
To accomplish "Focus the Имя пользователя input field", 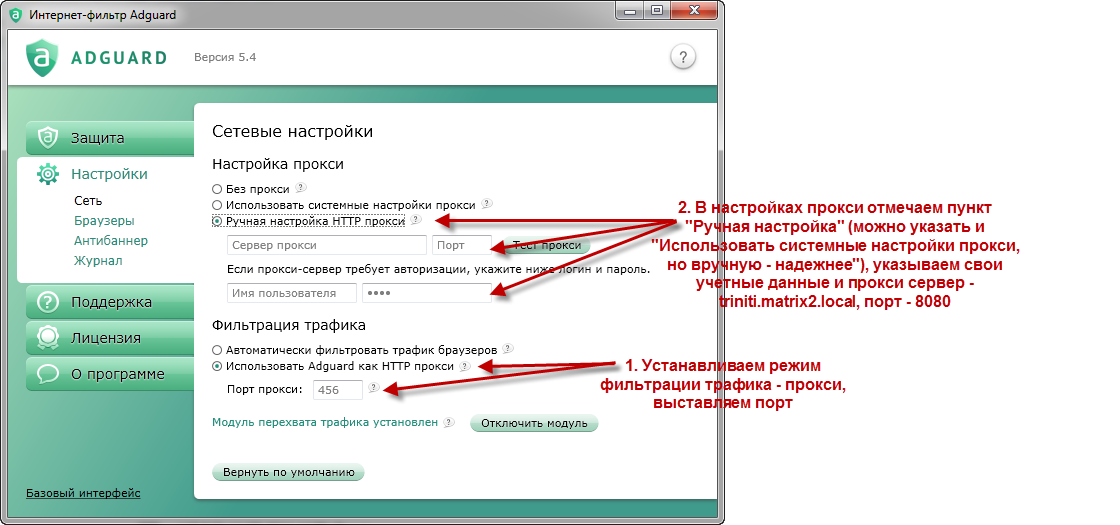I will 292,293.
